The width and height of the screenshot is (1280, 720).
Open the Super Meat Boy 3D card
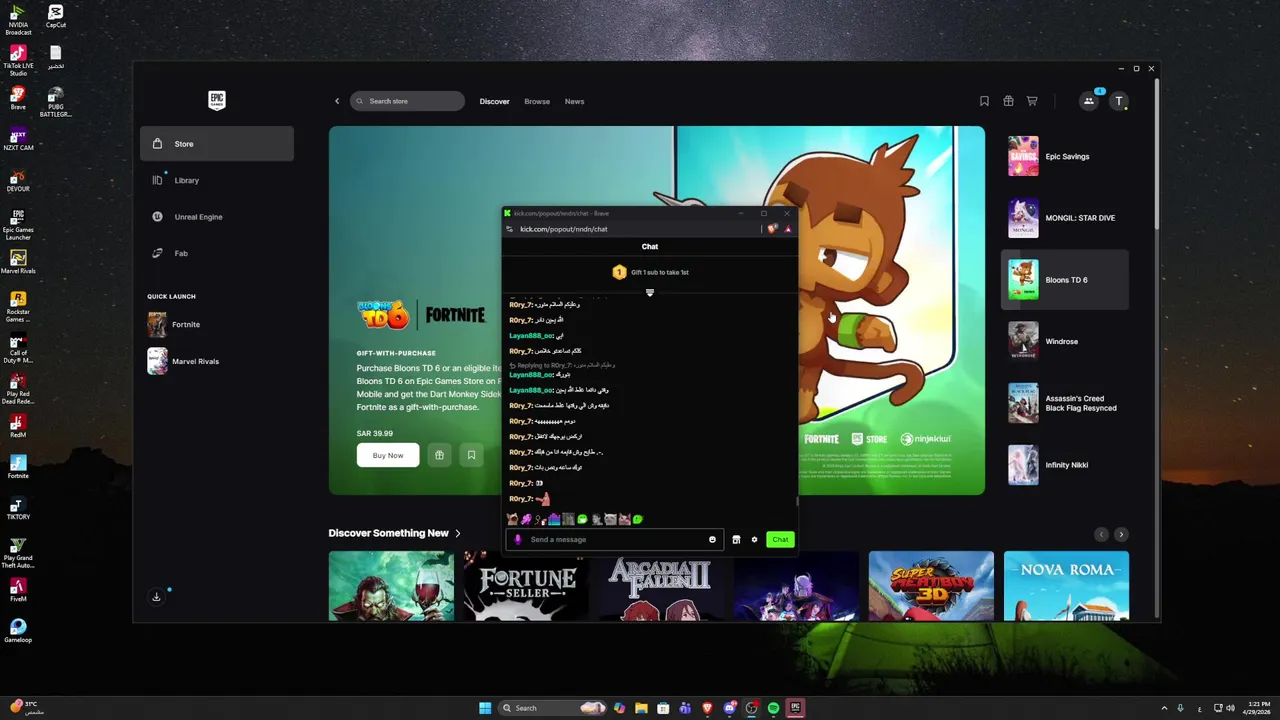[x=931, y=586]
